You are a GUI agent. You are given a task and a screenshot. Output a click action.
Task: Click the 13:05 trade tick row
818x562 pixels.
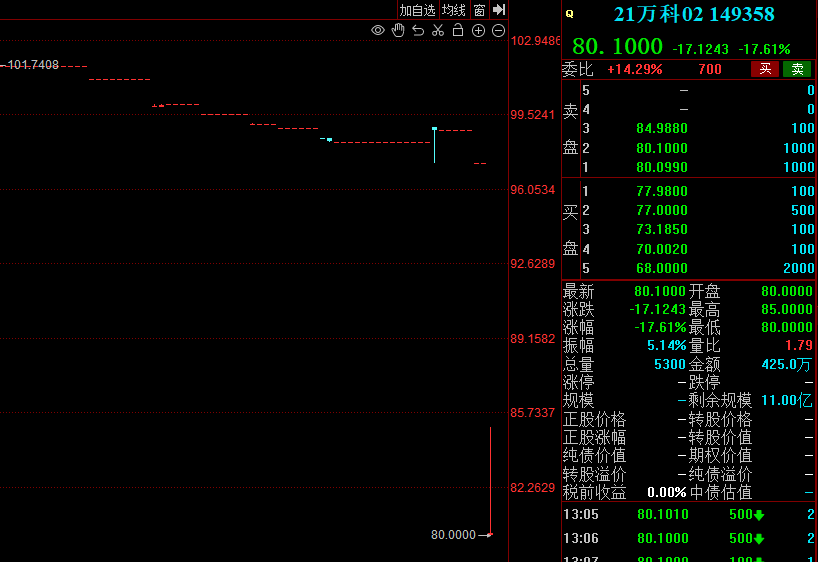690,515
